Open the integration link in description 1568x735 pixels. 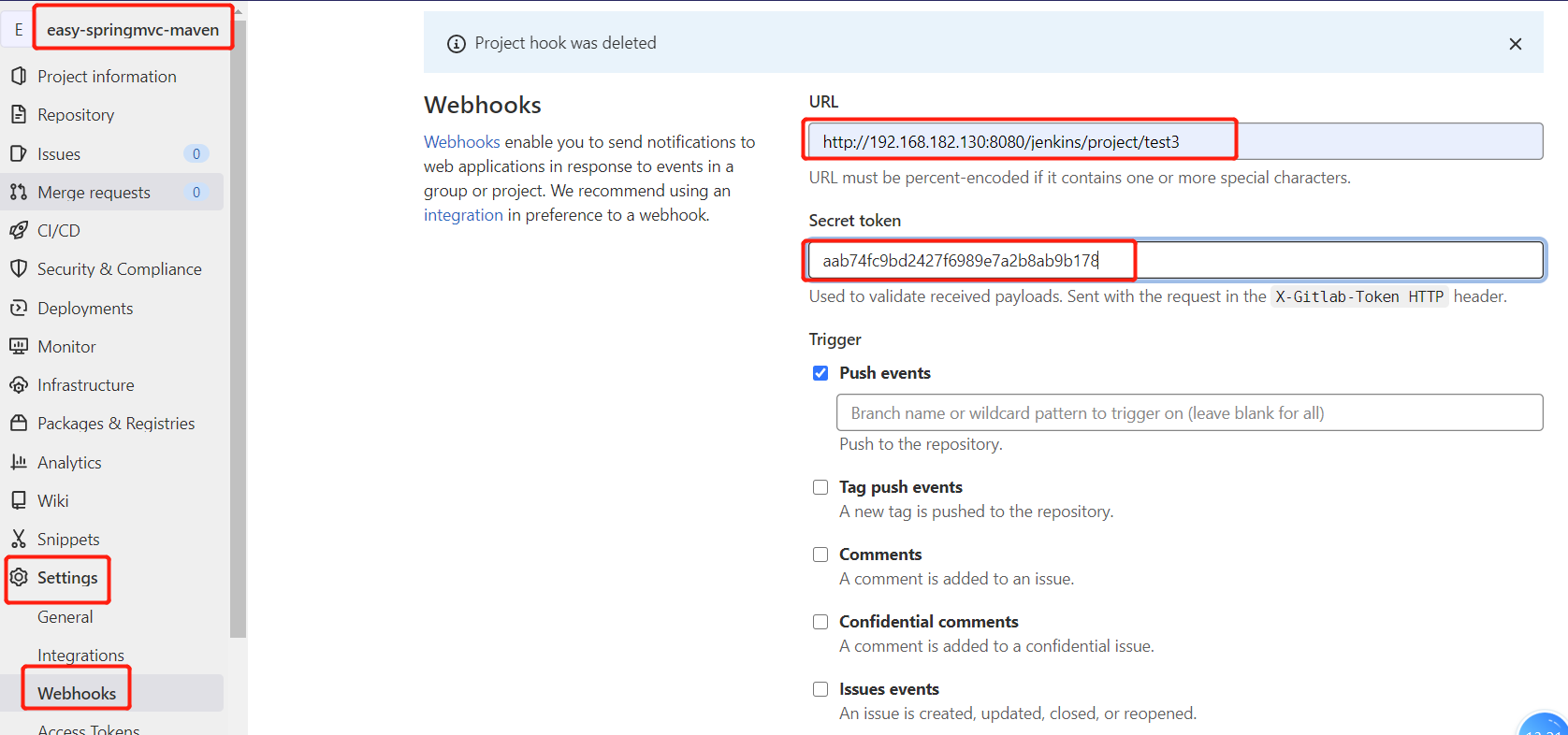point(463,214)
